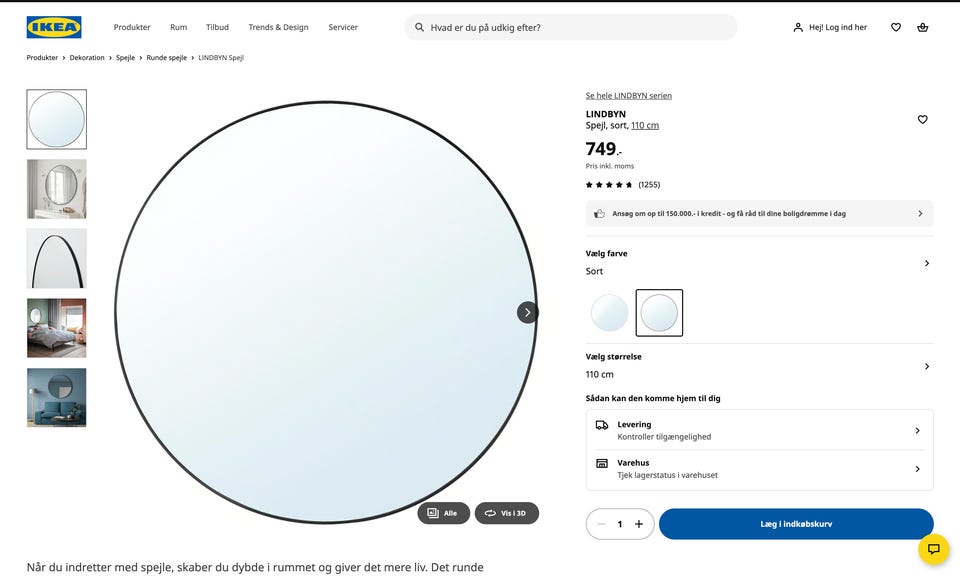Screen dimensions: 960x576
Task: Expand the Vælg størrelse section
Action: 926,366
